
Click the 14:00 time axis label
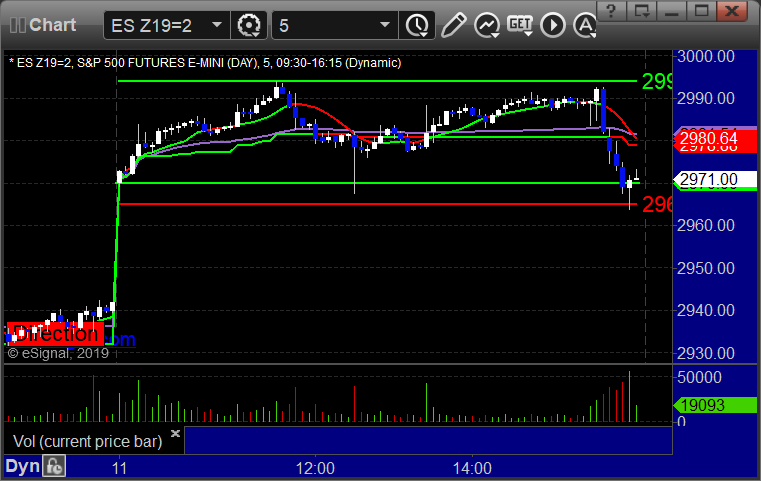(x=472, y=468)
